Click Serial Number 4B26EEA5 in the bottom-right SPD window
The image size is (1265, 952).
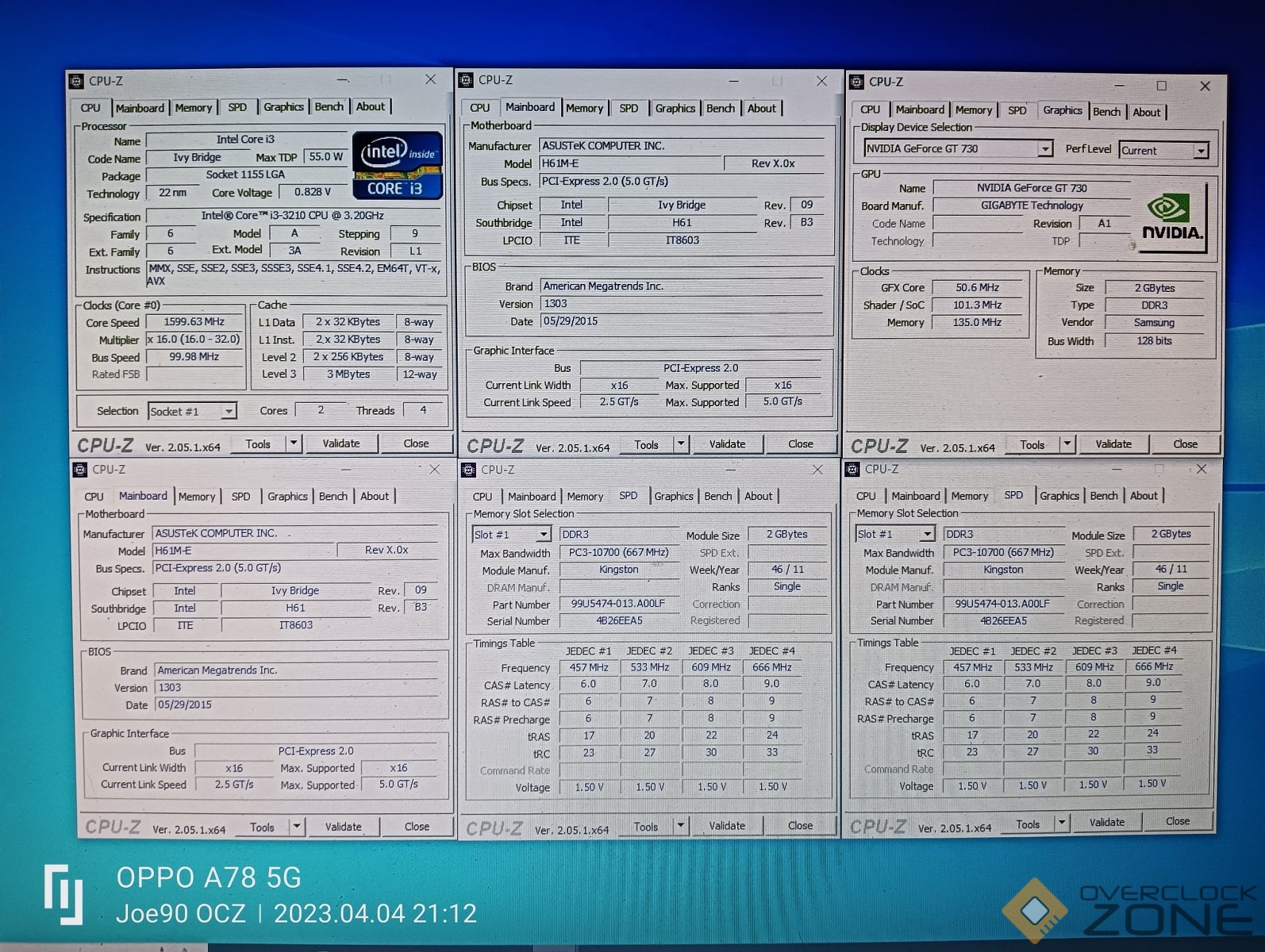(1003, 621)
